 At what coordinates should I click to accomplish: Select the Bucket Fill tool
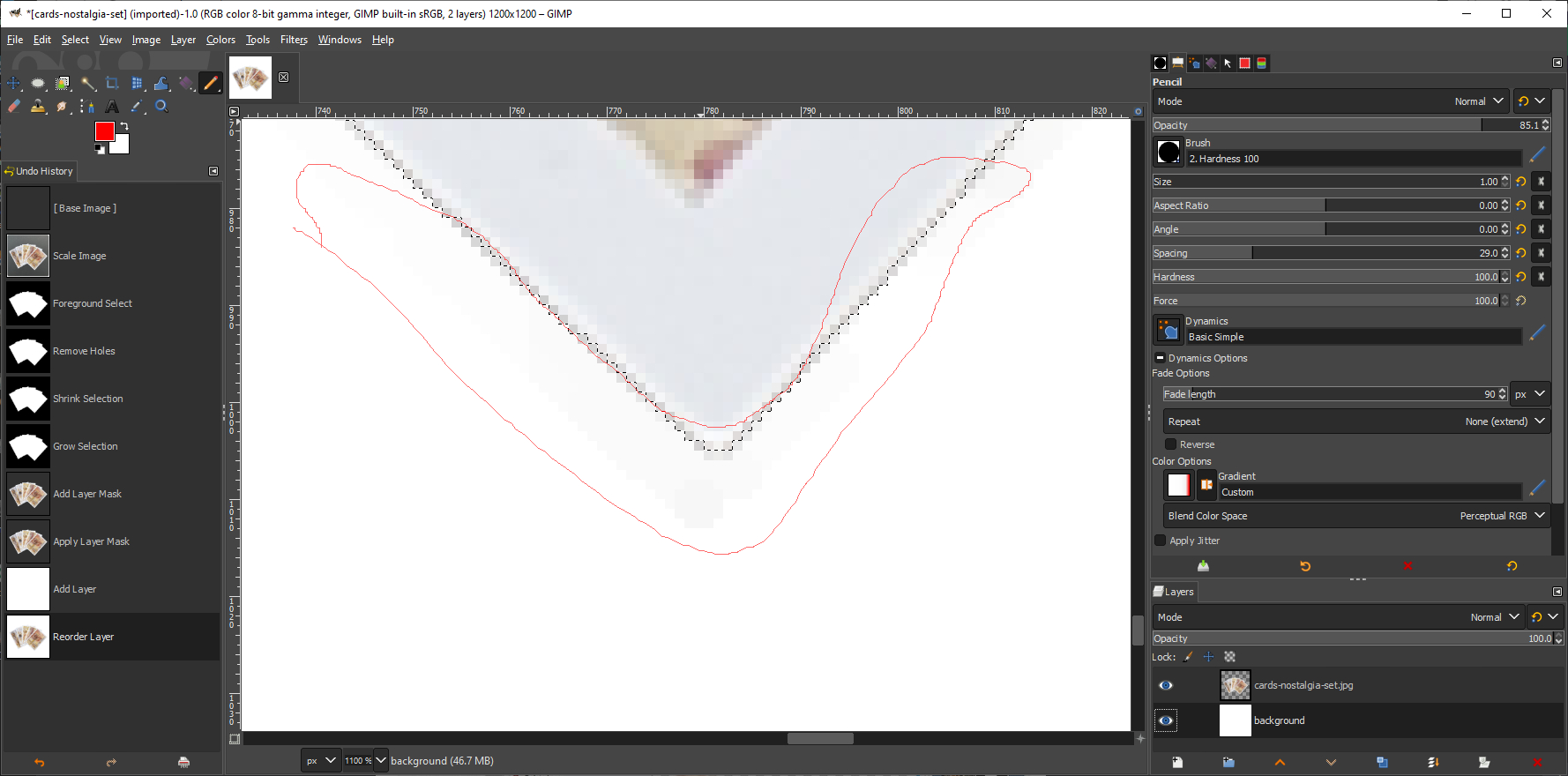click(186, 83)
